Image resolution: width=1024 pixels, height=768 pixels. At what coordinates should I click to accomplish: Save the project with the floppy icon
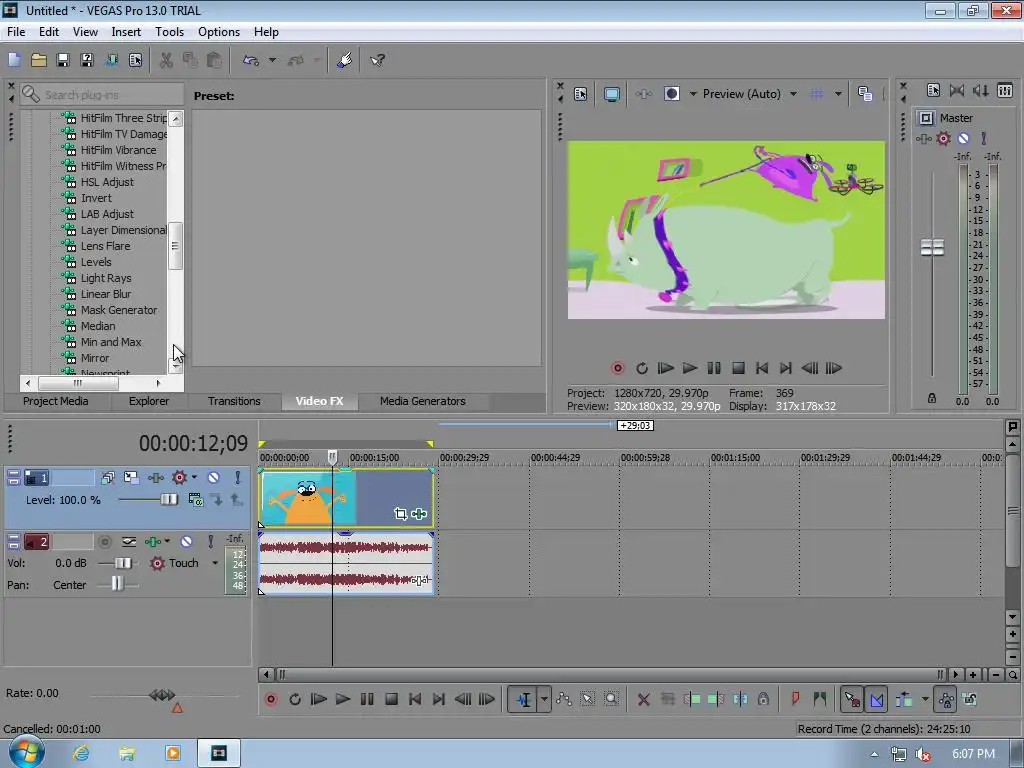coord(63,61)
